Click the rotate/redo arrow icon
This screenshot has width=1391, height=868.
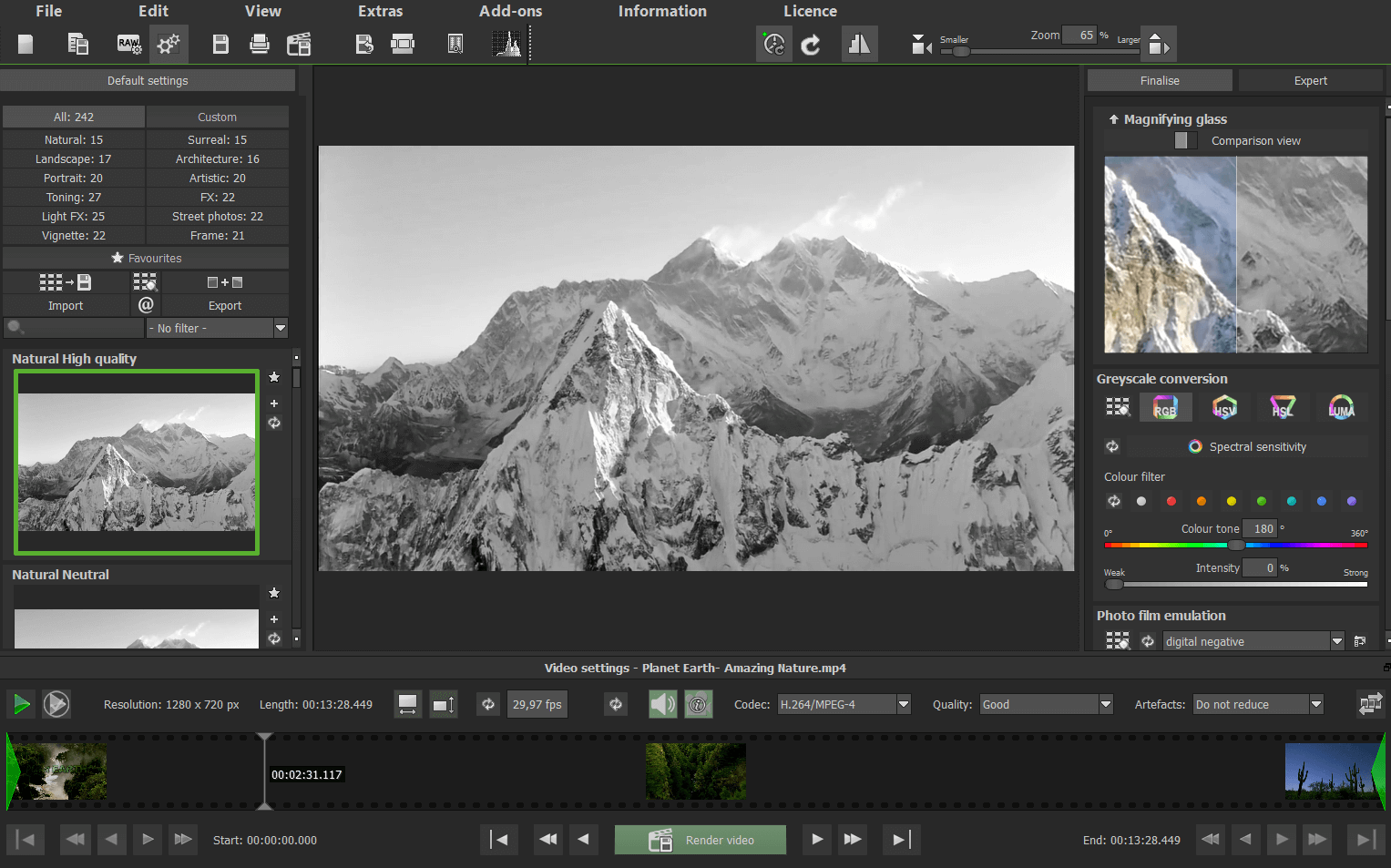pos(810,45)
